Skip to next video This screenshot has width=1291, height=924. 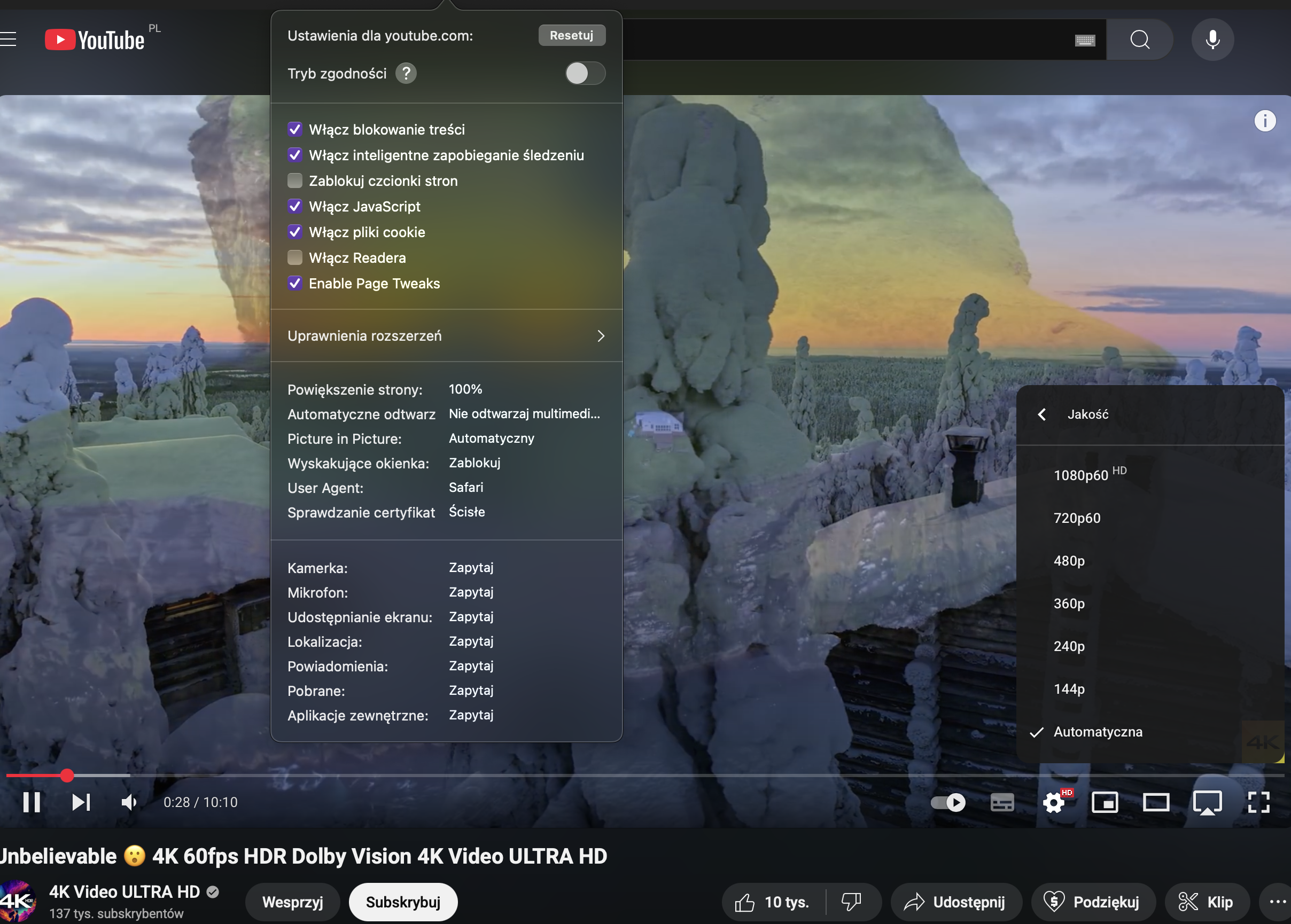pyautogui.click(x=81, y=802)
